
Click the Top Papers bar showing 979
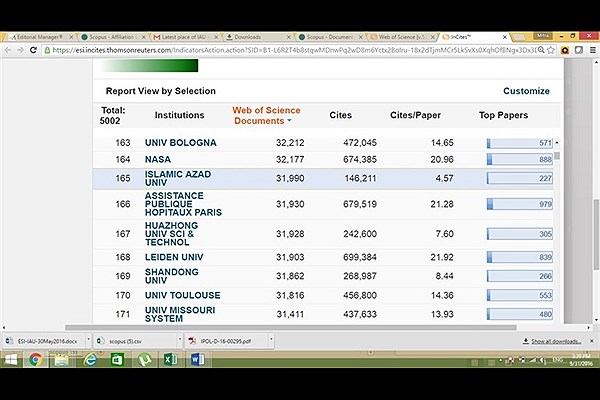click(520, 204)
